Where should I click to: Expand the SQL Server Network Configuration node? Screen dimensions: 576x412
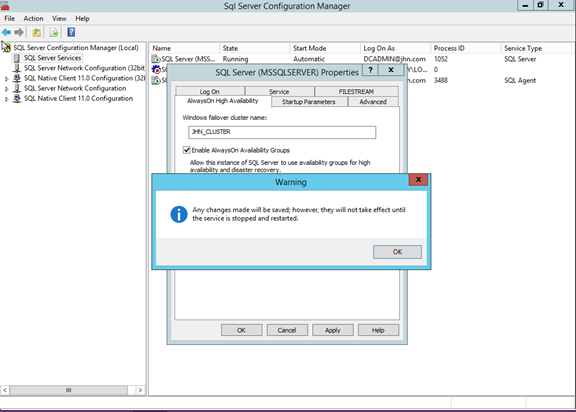tap(6, 88)
